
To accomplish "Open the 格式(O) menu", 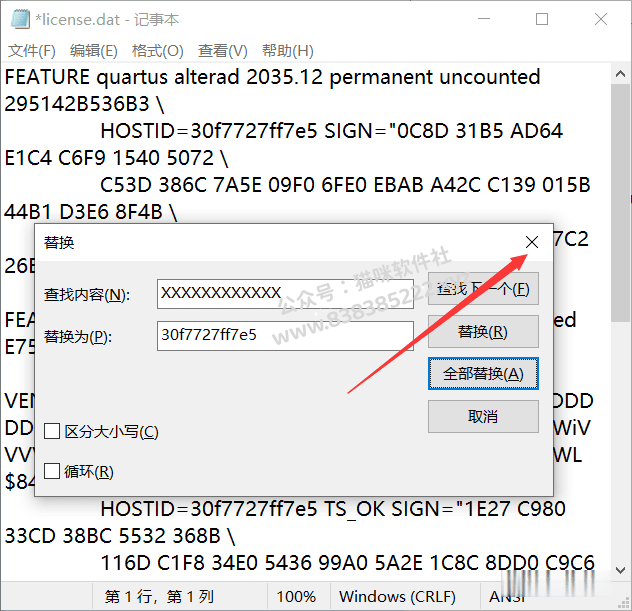I will [x=158, y=51].
